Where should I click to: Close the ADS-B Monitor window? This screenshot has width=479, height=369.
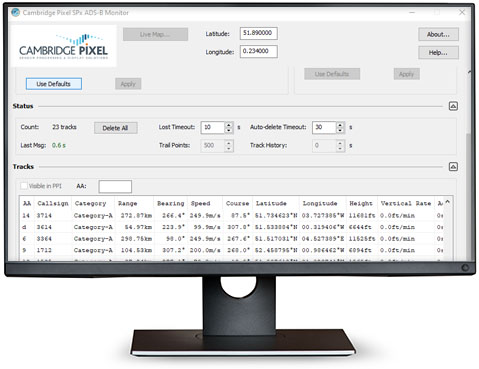coord(462,12)
